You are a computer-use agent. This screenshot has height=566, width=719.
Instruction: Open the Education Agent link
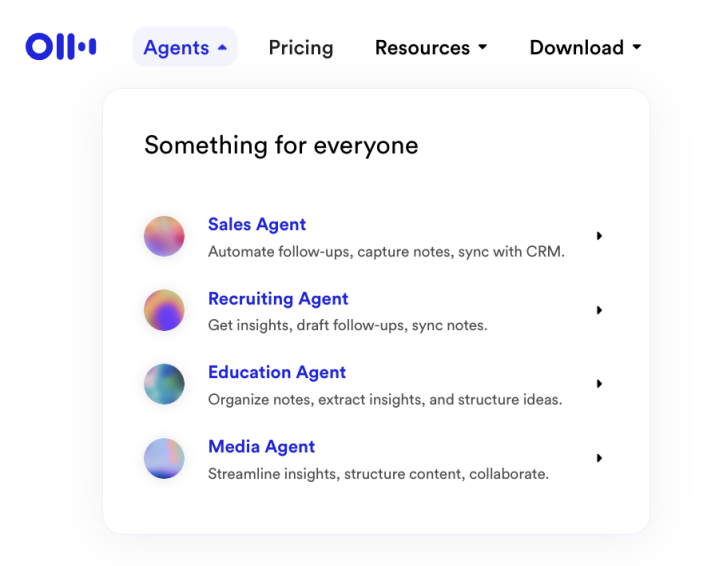click(x=277, y=372)
